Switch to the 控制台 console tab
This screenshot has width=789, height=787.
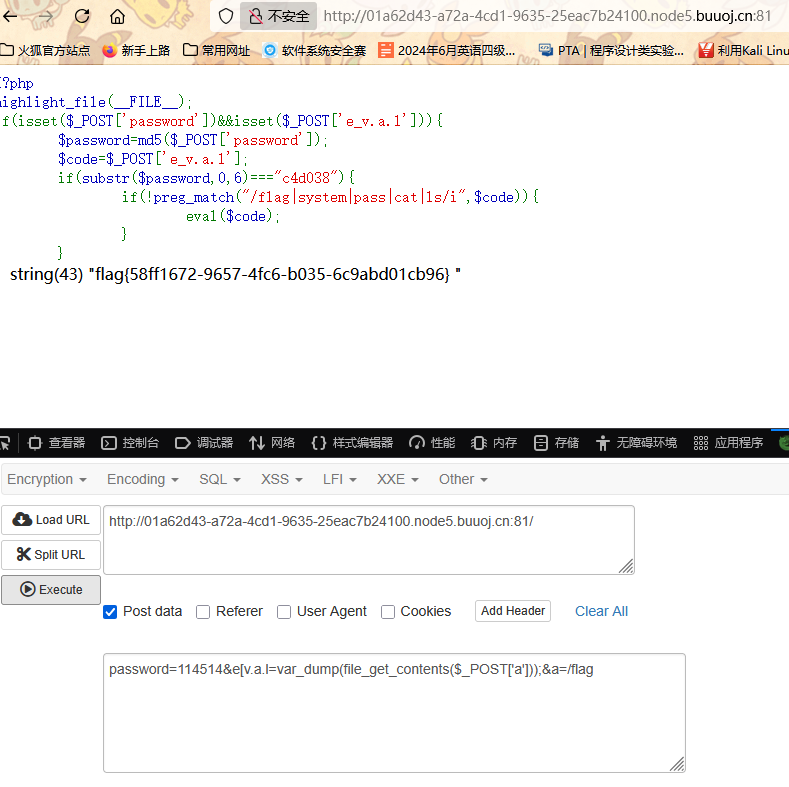coord(131,442)
